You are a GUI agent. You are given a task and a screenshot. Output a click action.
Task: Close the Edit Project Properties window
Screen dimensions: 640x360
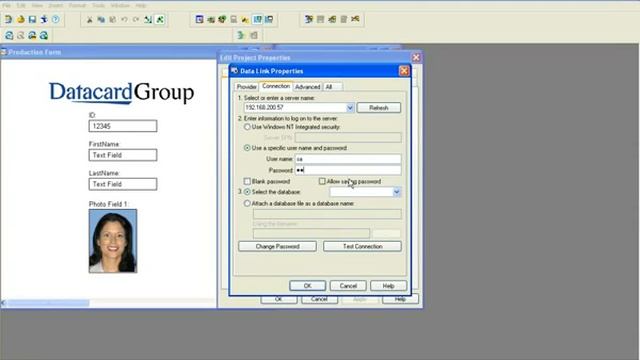tap(416, 57)
